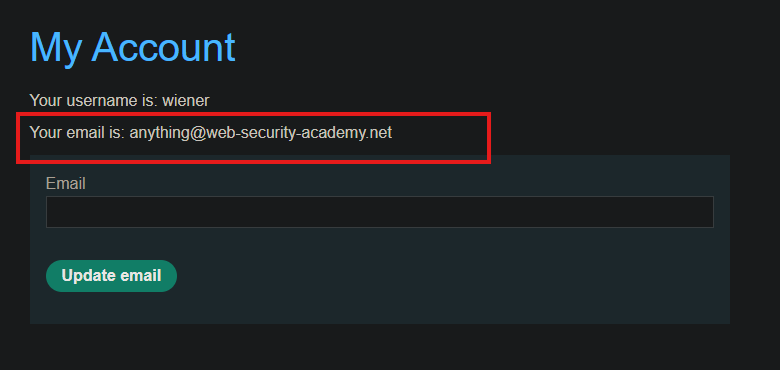Image resolution: width=780 pixels, height=370 pixels.
Task: Select the My Account page heading
Action: (132, 48)
